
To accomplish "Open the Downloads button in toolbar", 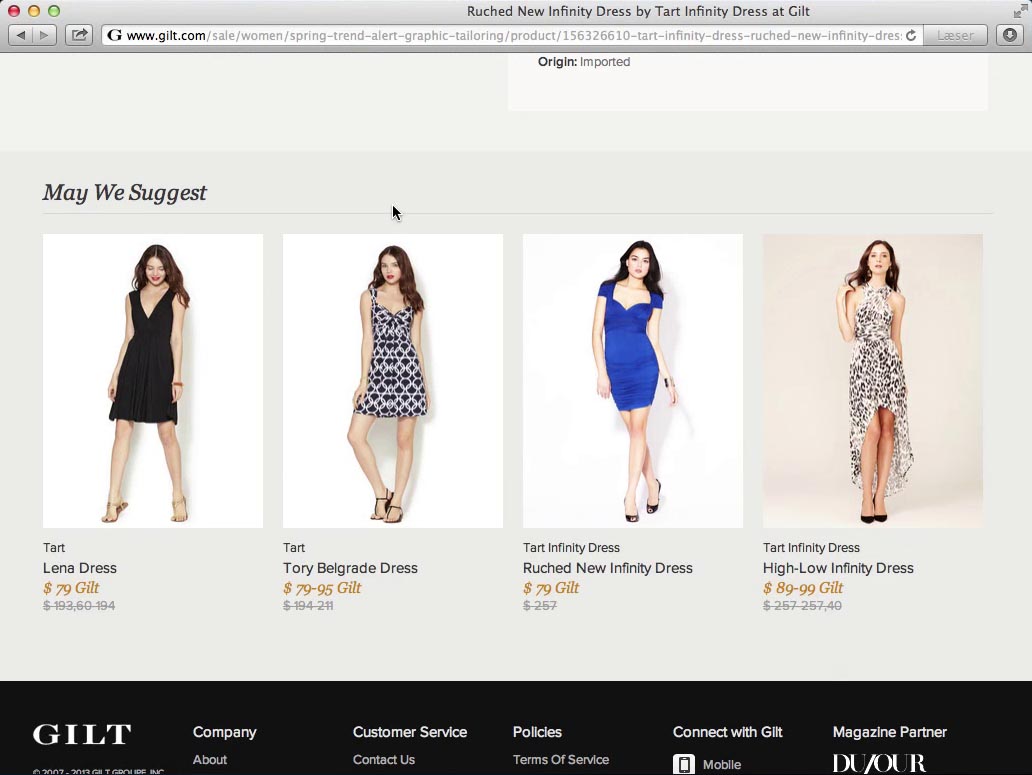I will [1009, 35].
